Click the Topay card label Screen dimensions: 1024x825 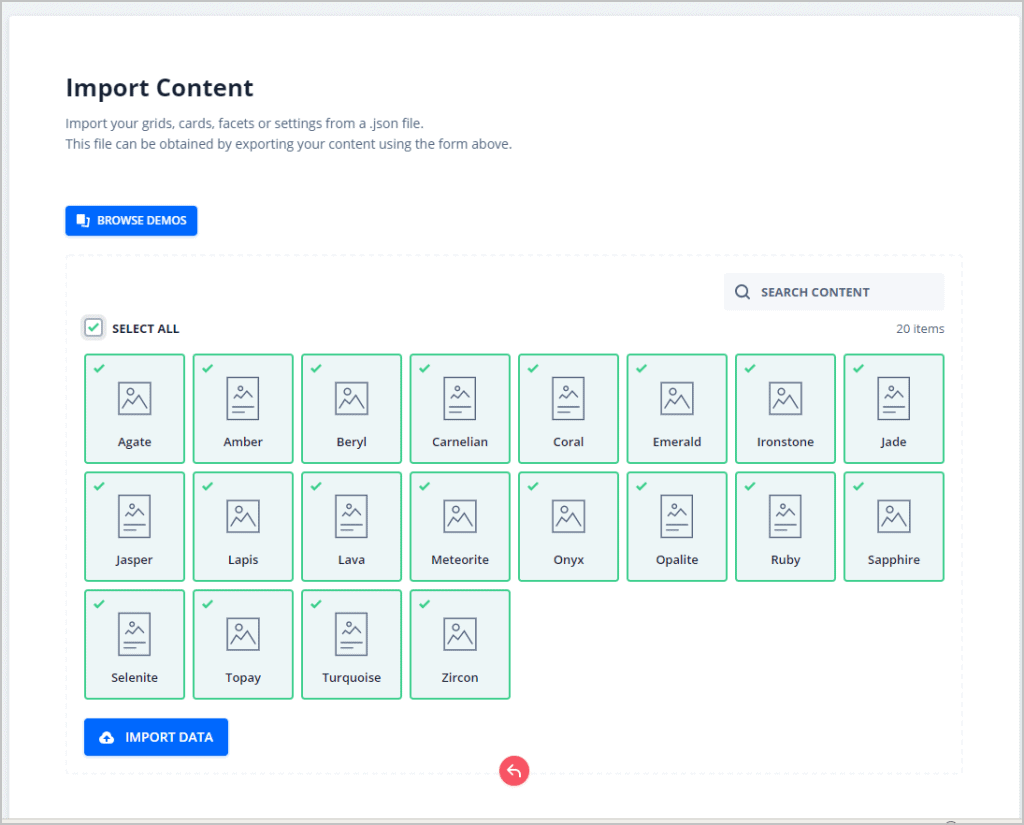click(x=243, y=678)
